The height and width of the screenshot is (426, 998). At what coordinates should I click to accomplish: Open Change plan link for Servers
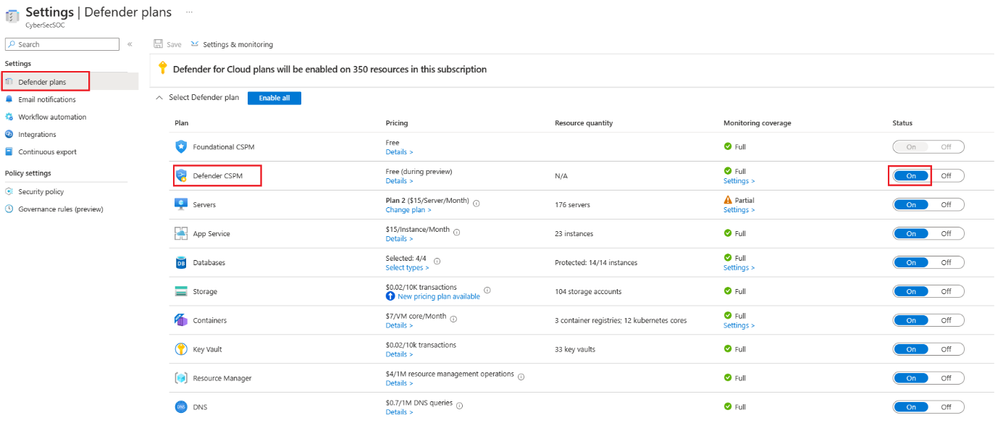click(x=409, y=210)
